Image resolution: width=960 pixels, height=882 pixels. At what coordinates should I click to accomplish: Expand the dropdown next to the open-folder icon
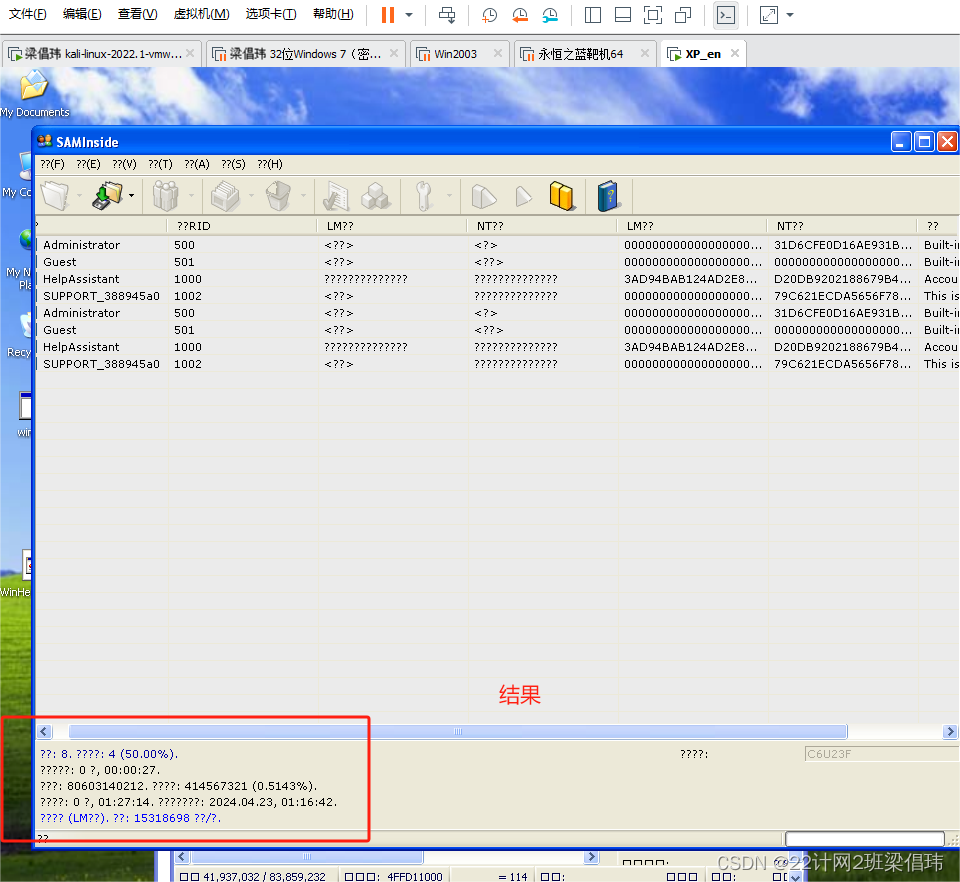click(80, 196)
